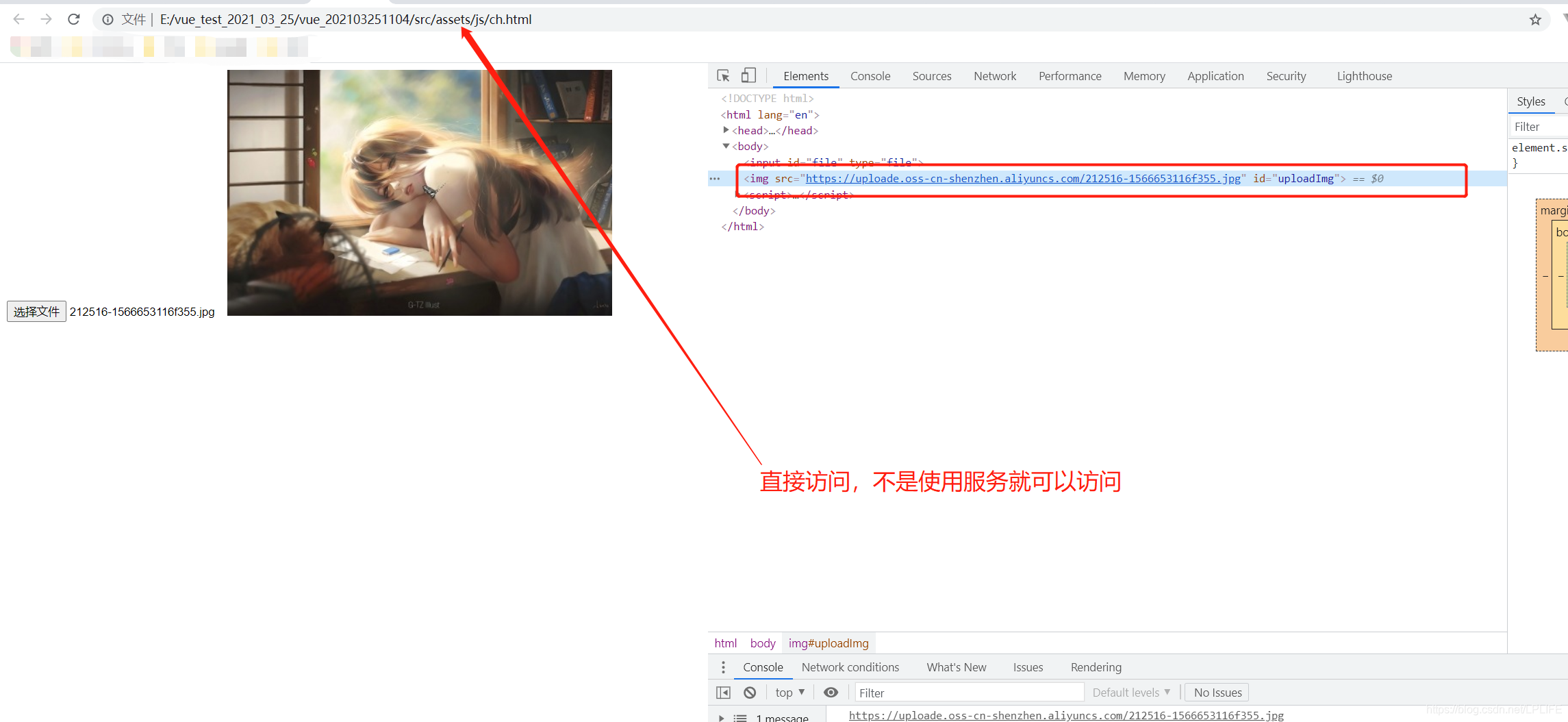Viewport: 1568px width, 722px height.
Task: Click the 212516-1566653116f355.jpg file name text
Action: coord(142,312)
